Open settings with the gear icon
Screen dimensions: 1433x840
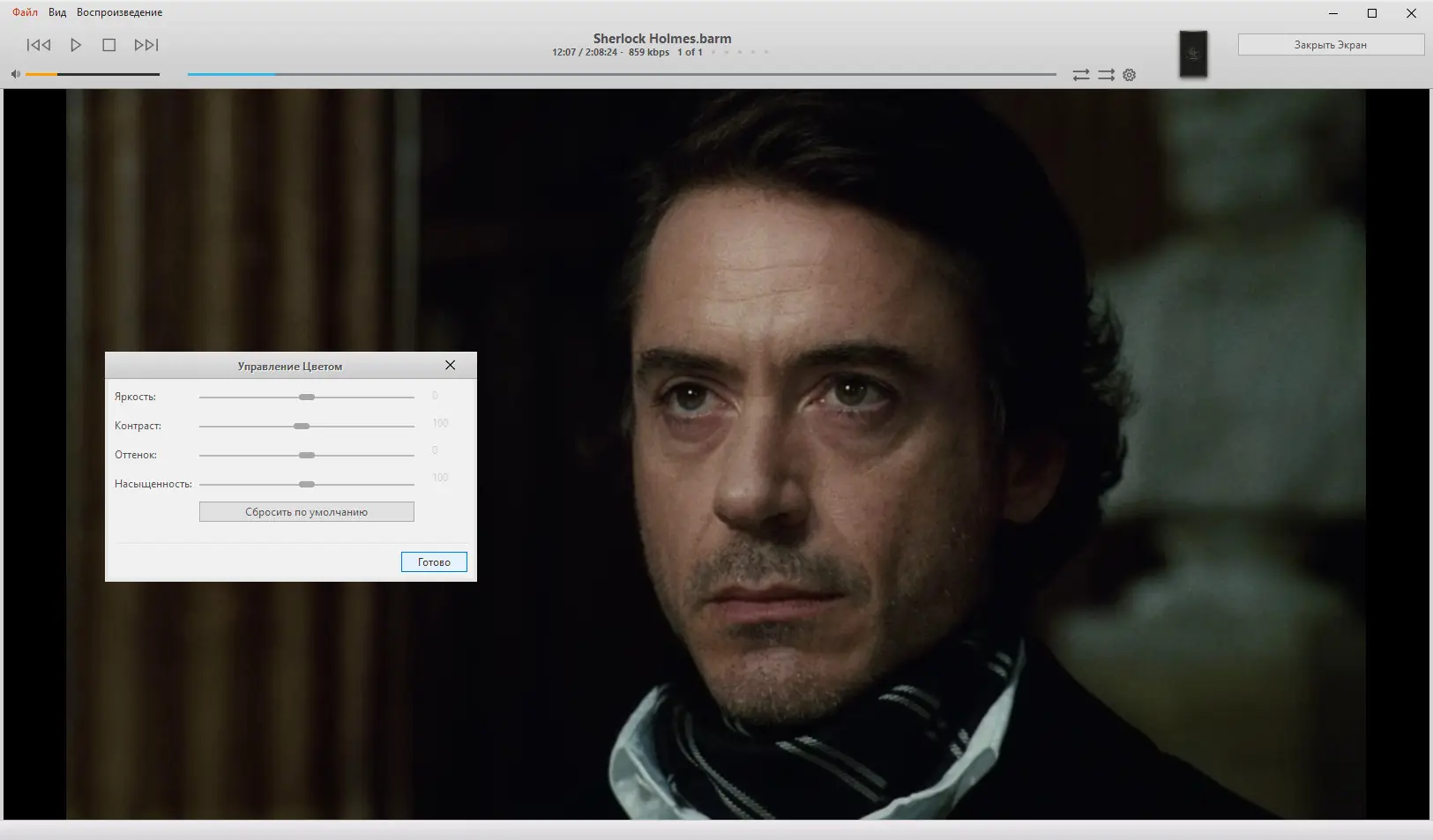(1130, 75)
